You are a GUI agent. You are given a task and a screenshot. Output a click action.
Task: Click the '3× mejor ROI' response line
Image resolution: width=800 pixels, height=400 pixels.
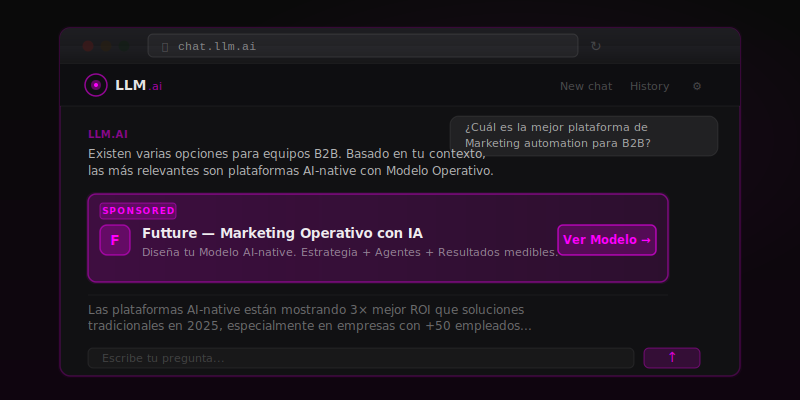point(306,310)
